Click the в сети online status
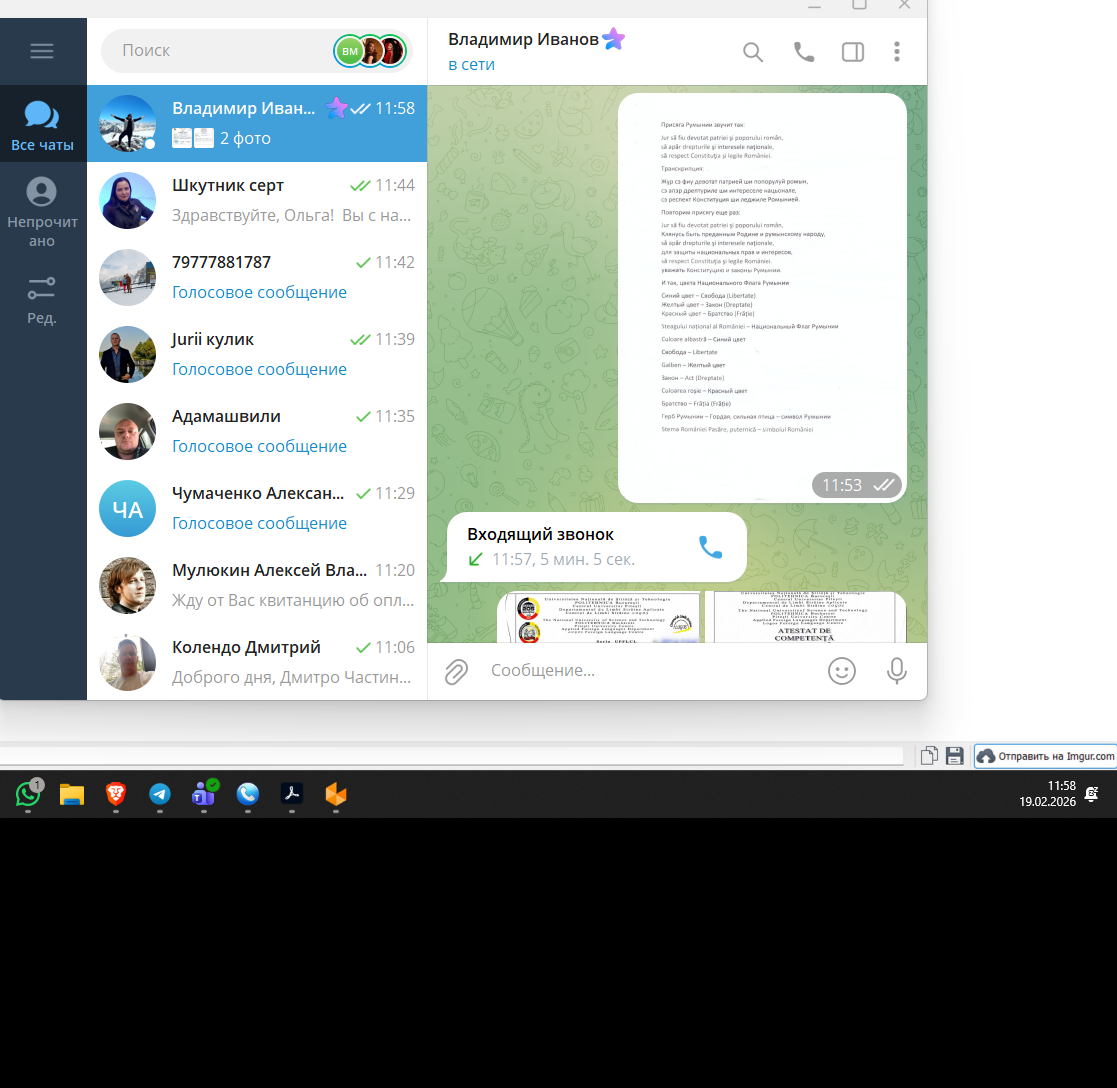1117x1088 pixels. coord(471,65)
